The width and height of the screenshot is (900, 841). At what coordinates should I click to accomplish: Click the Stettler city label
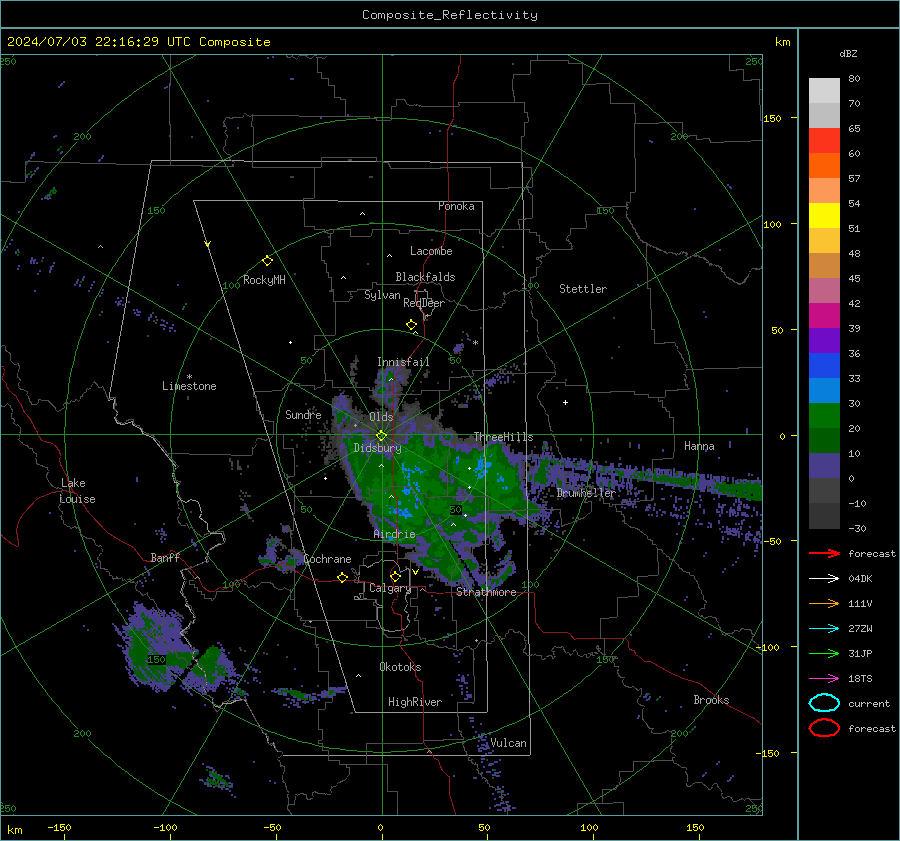click(583, 289)
